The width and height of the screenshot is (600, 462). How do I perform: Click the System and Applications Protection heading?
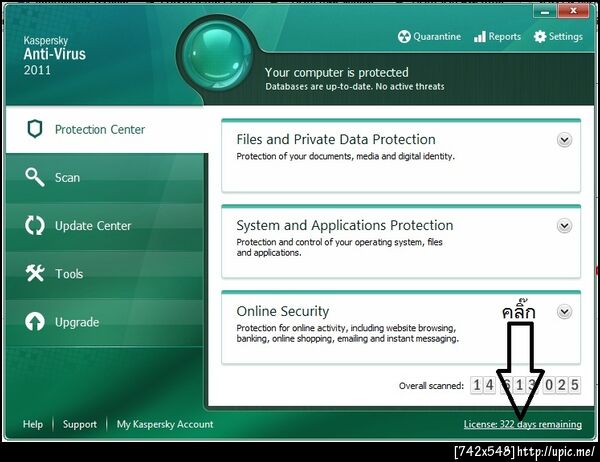click(345, 225)
